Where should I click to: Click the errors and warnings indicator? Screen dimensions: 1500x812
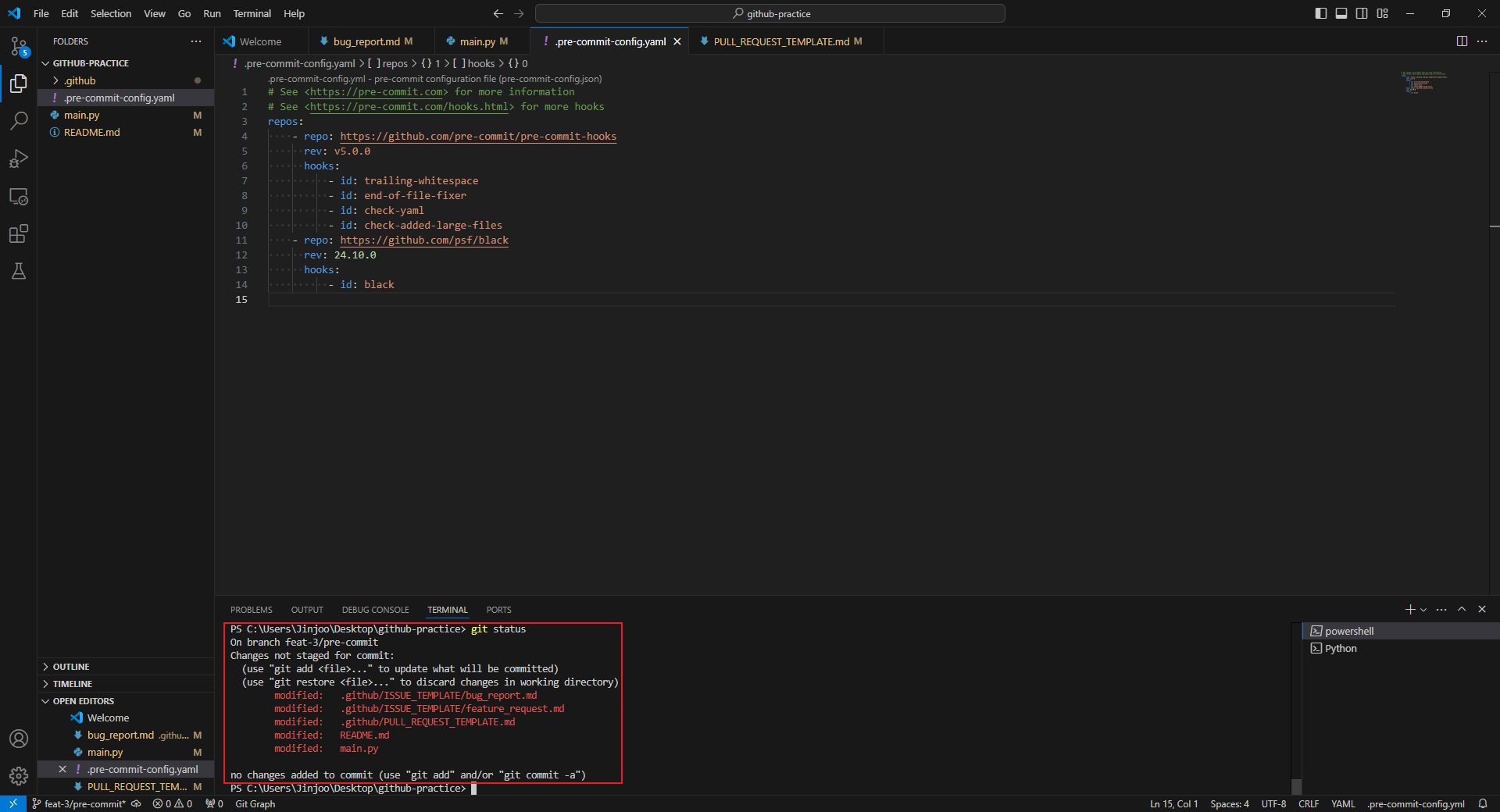tap(173, 803)
